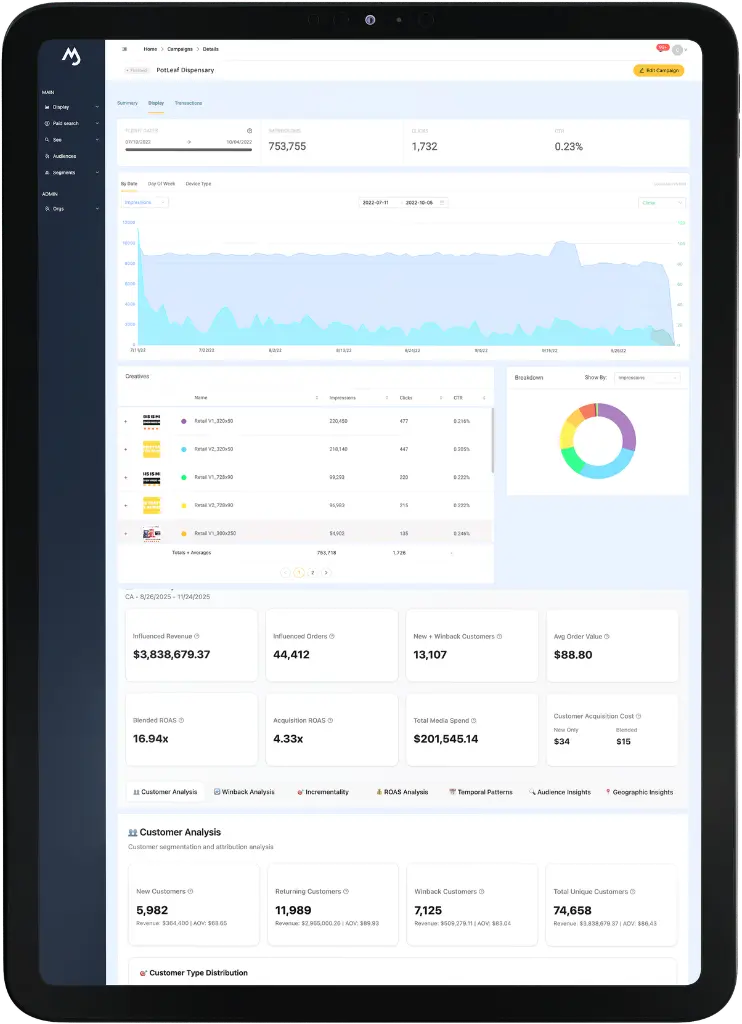Click the Creatives table vertical scrollbar

(492, 441)
